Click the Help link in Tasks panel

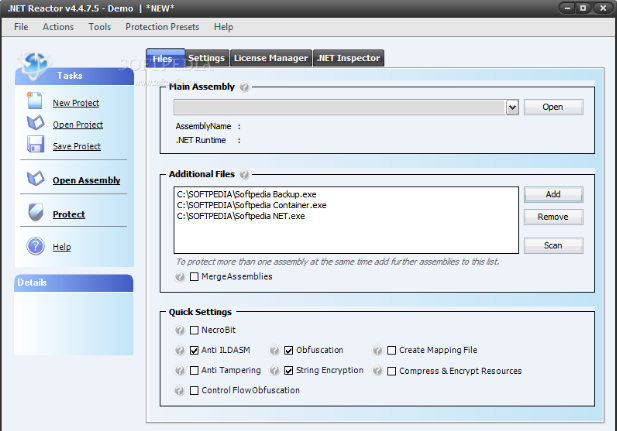click(x=62, y=247)
